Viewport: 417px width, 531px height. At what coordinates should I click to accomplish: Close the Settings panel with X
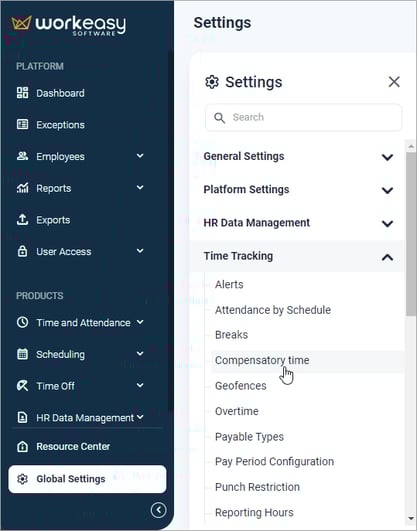point(394,82)
